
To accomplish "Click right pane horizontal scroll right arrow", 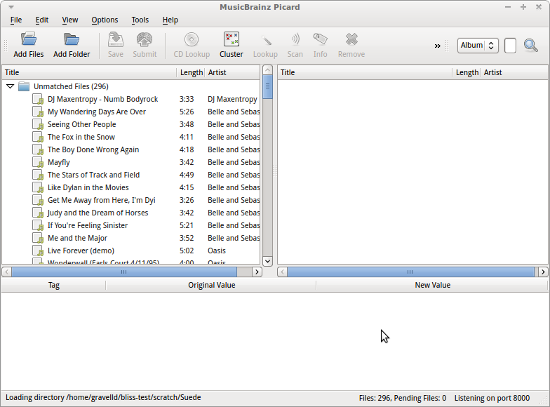I will [x=543, y=272].
